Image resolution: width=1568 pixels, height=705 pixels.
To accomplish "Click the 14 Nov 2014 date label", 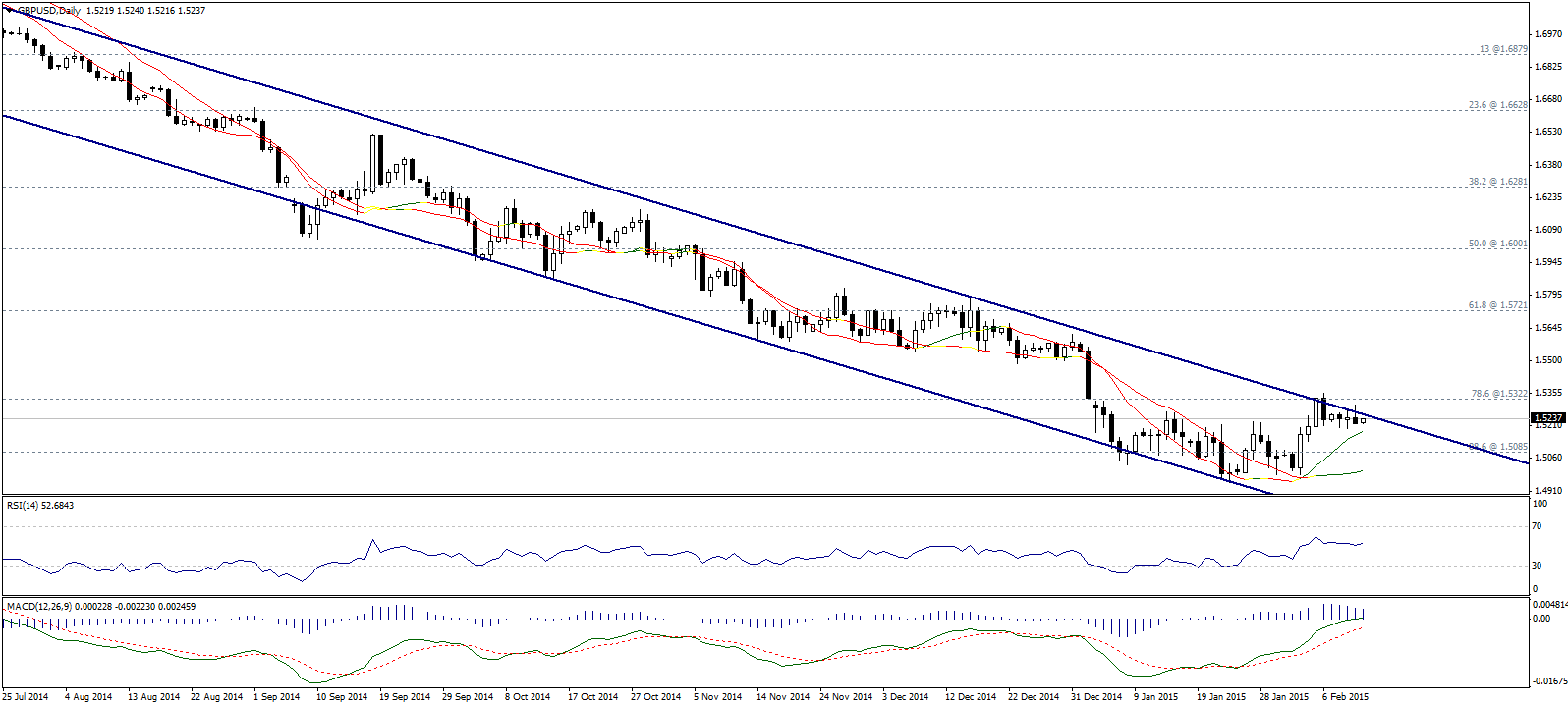I will [x=782, y=697].
